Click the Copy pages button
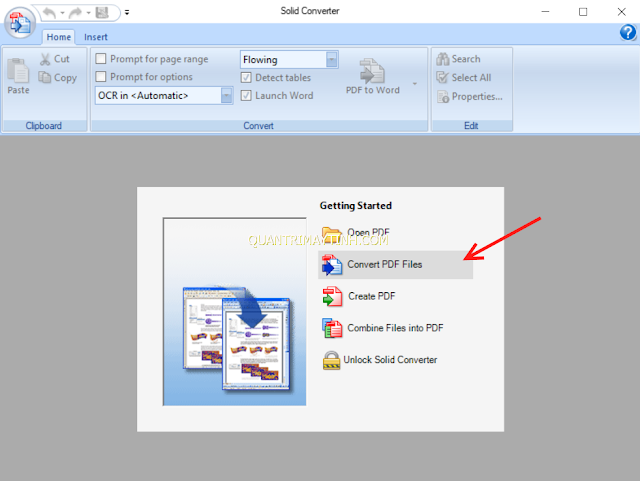The image size is (640, 481). coord(58,78)
